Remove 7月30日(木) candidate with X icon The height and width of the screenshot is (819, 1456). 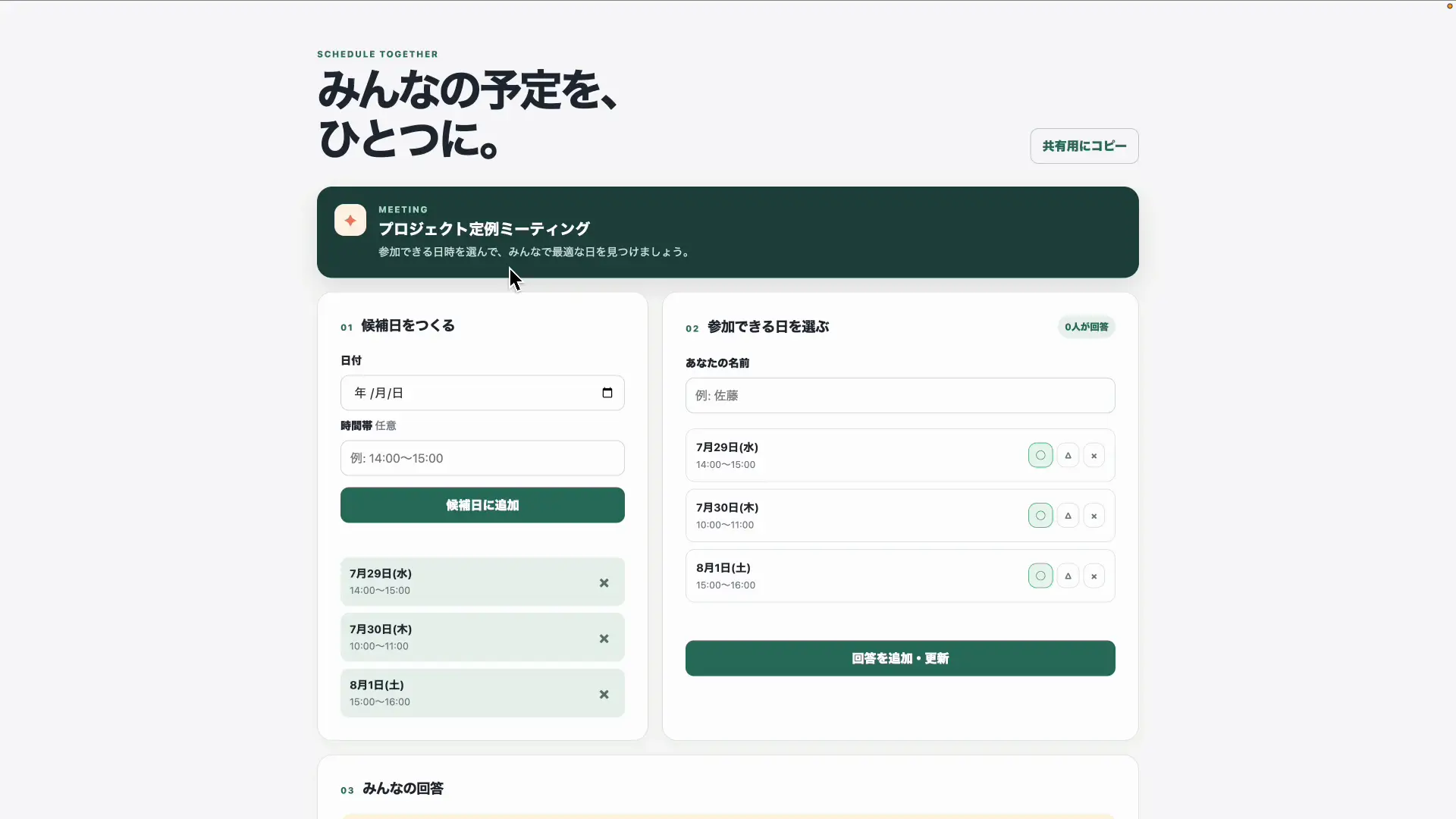coord(604,639)
